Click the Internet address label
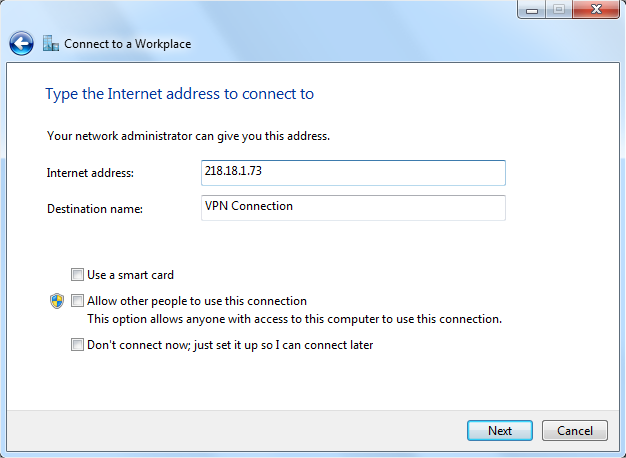 coord(90,173)
